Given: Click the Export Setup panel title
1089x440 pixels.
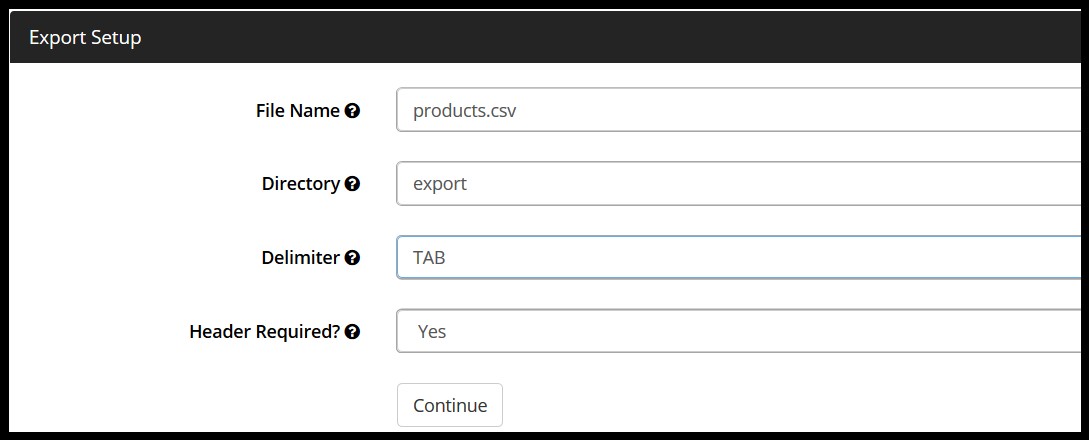Looking at the screenshot, I should pyautogui.click(x=85, y=38).
